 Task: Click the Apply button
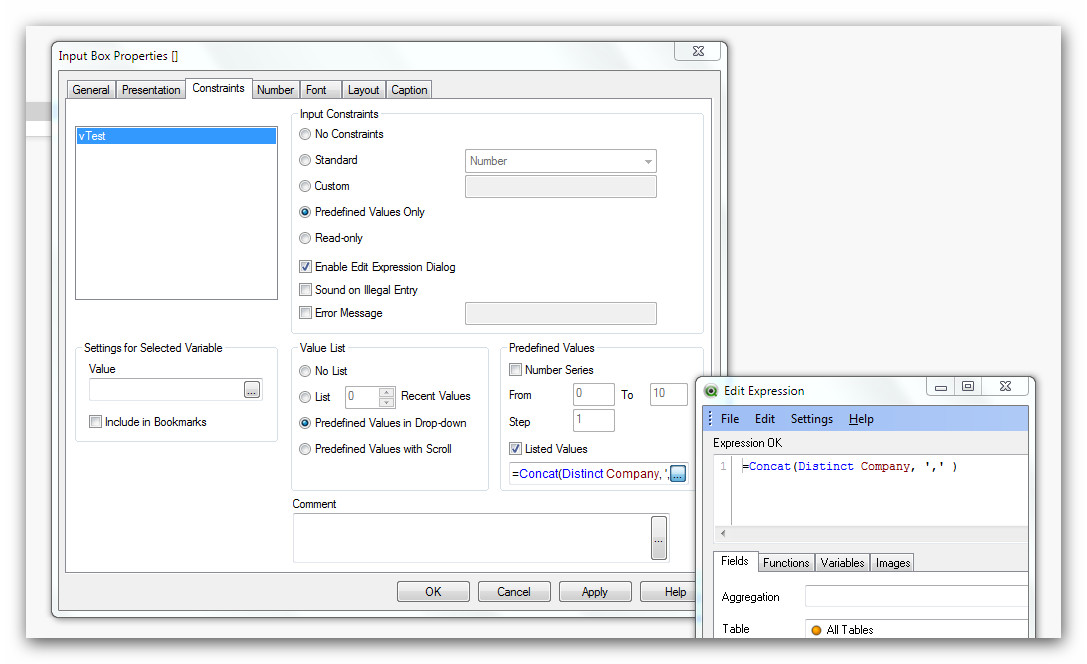tap(595, 592)
